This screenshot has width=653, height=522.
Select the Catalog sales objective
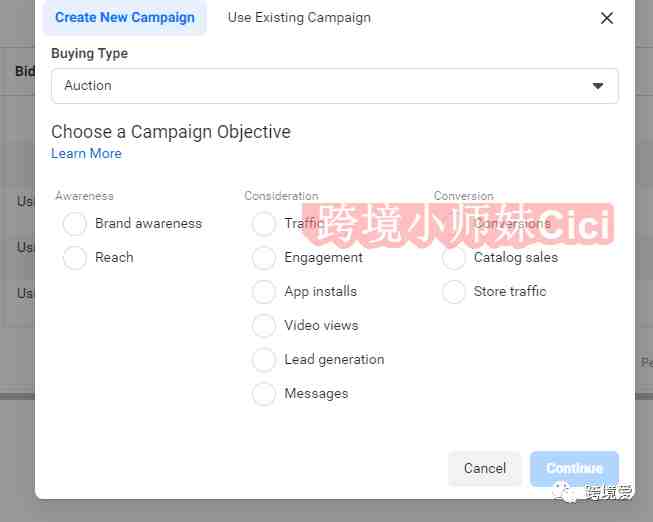pos(454,257)
